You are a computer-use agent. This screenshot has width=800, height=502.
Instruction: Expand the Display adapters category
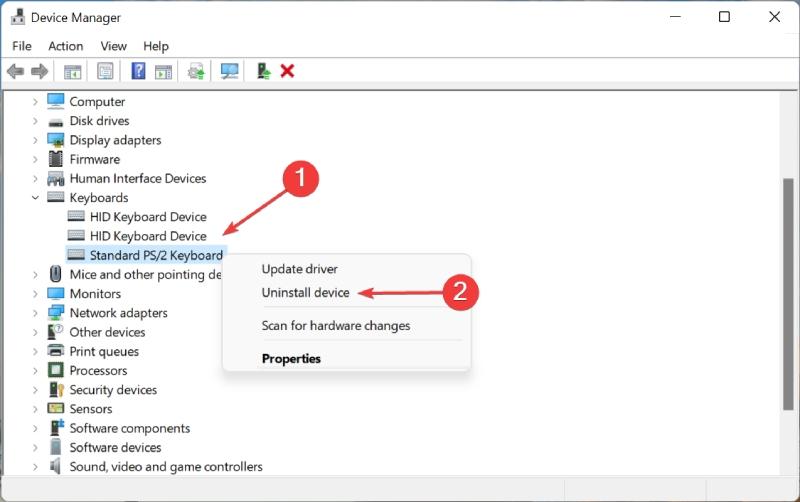(35, 140)
